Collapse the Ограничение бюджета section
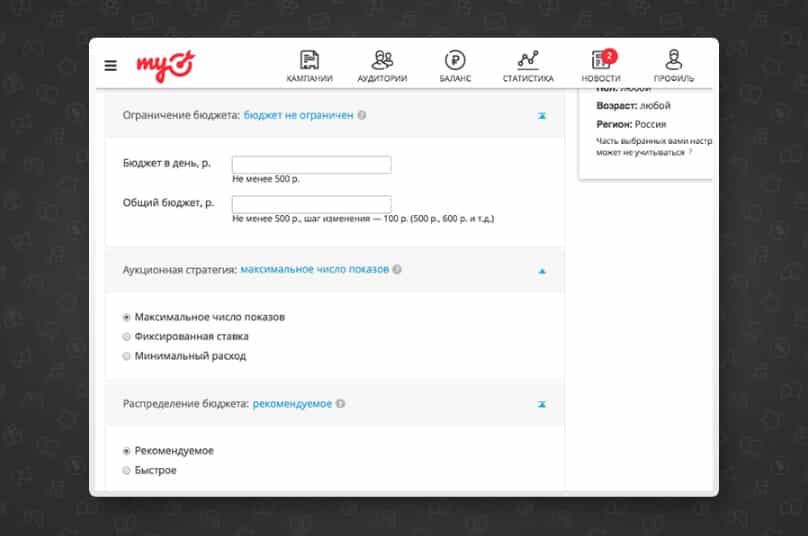This screenshot has width=808, height=536. pyautogui.click(x=542, y=116)
